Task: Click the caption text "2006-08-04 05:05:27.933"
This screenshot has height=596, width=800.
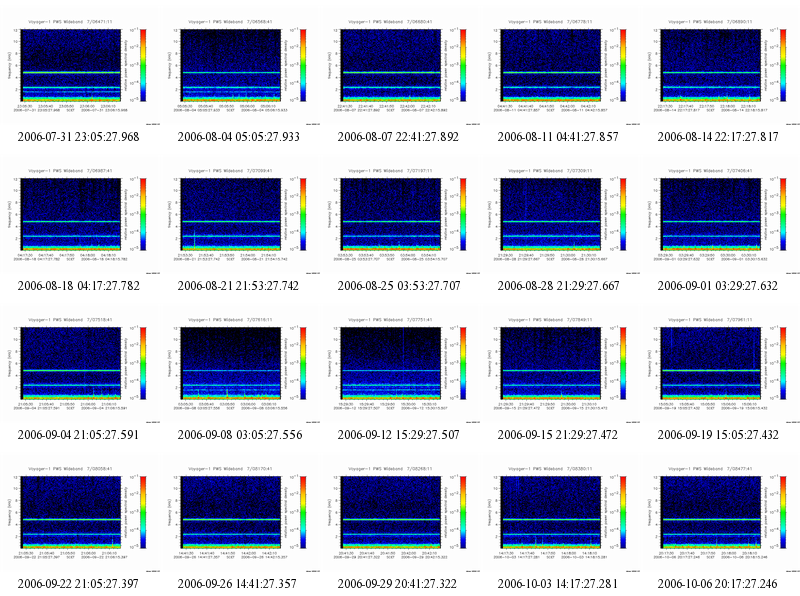Action: click(238, 137)
